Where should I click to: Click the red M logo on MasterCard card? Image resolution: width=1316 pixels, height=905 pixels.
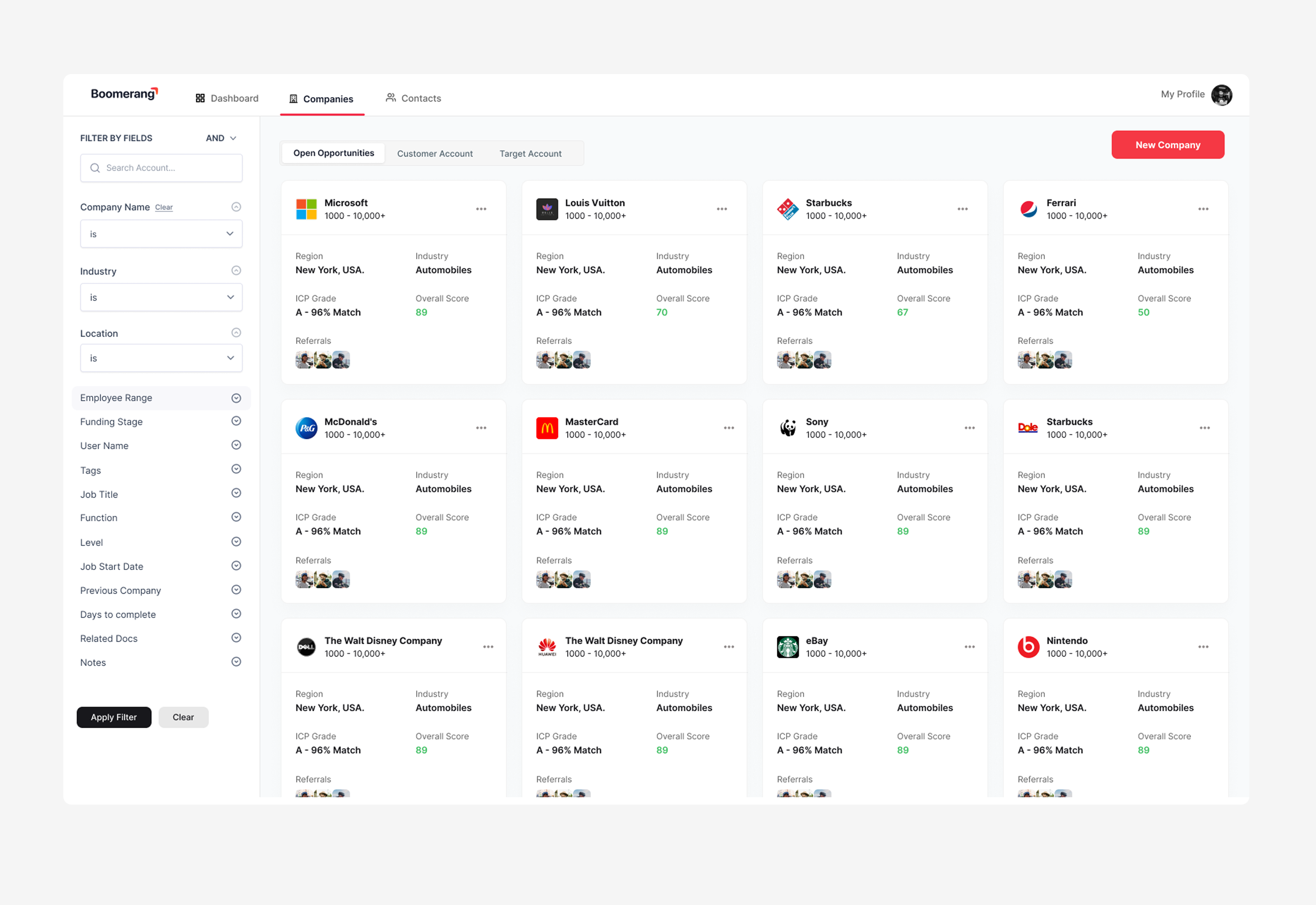click(547, 428)
